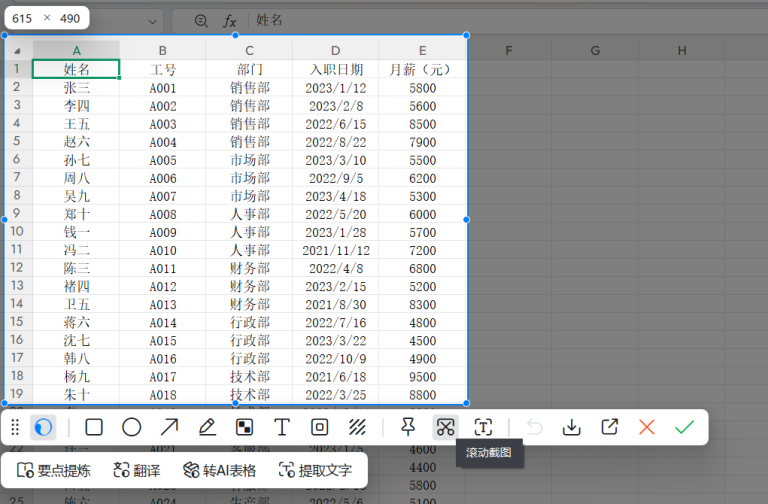Click cell containing 2022/10/9
The image size is (768, 504).
(336, 359)
